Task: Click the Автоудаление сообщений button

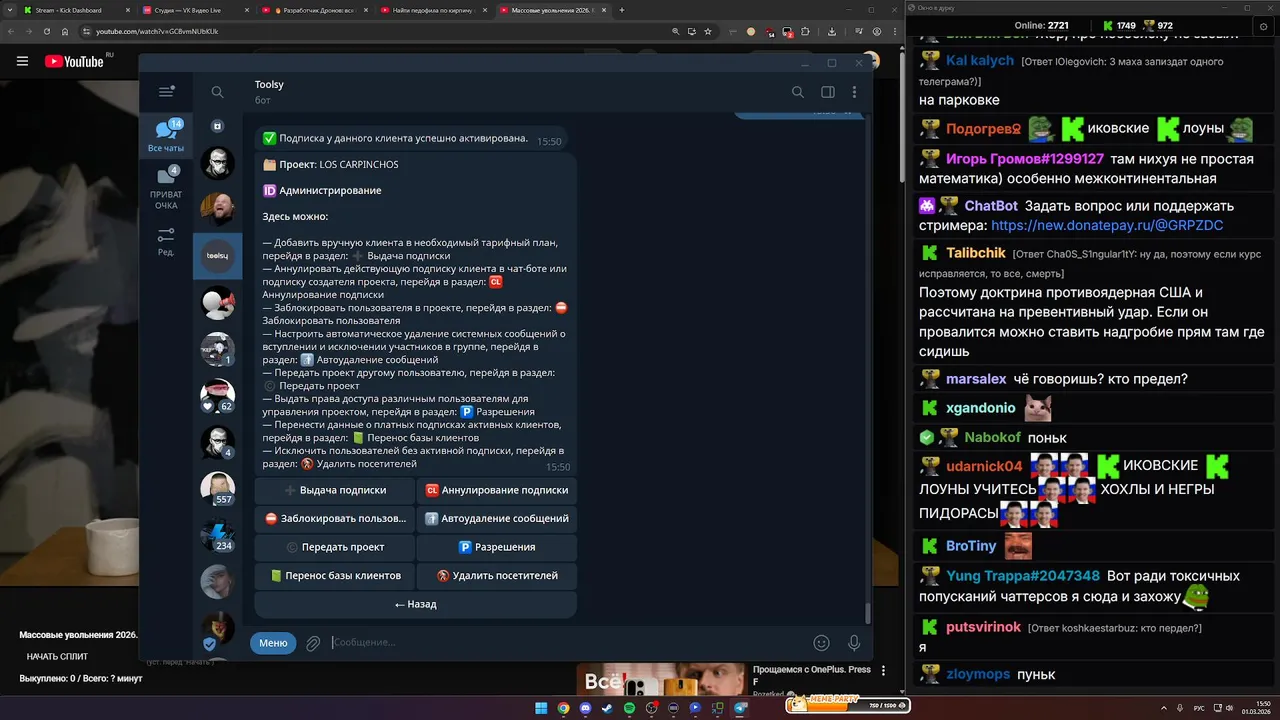Action: pyautogui.click(x=497, y=519)
